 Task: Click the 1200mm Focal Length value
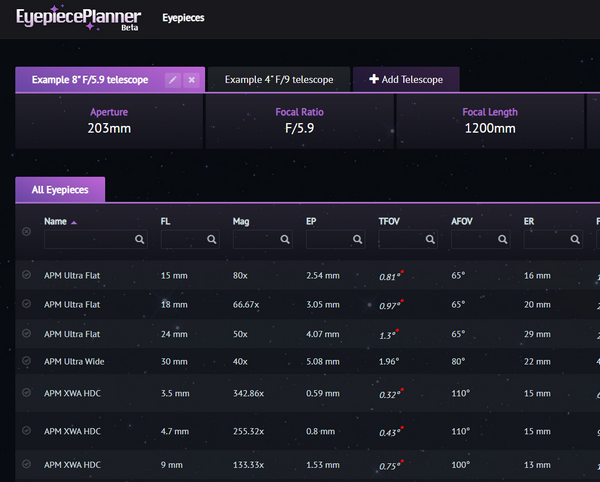tap(490, 128)
